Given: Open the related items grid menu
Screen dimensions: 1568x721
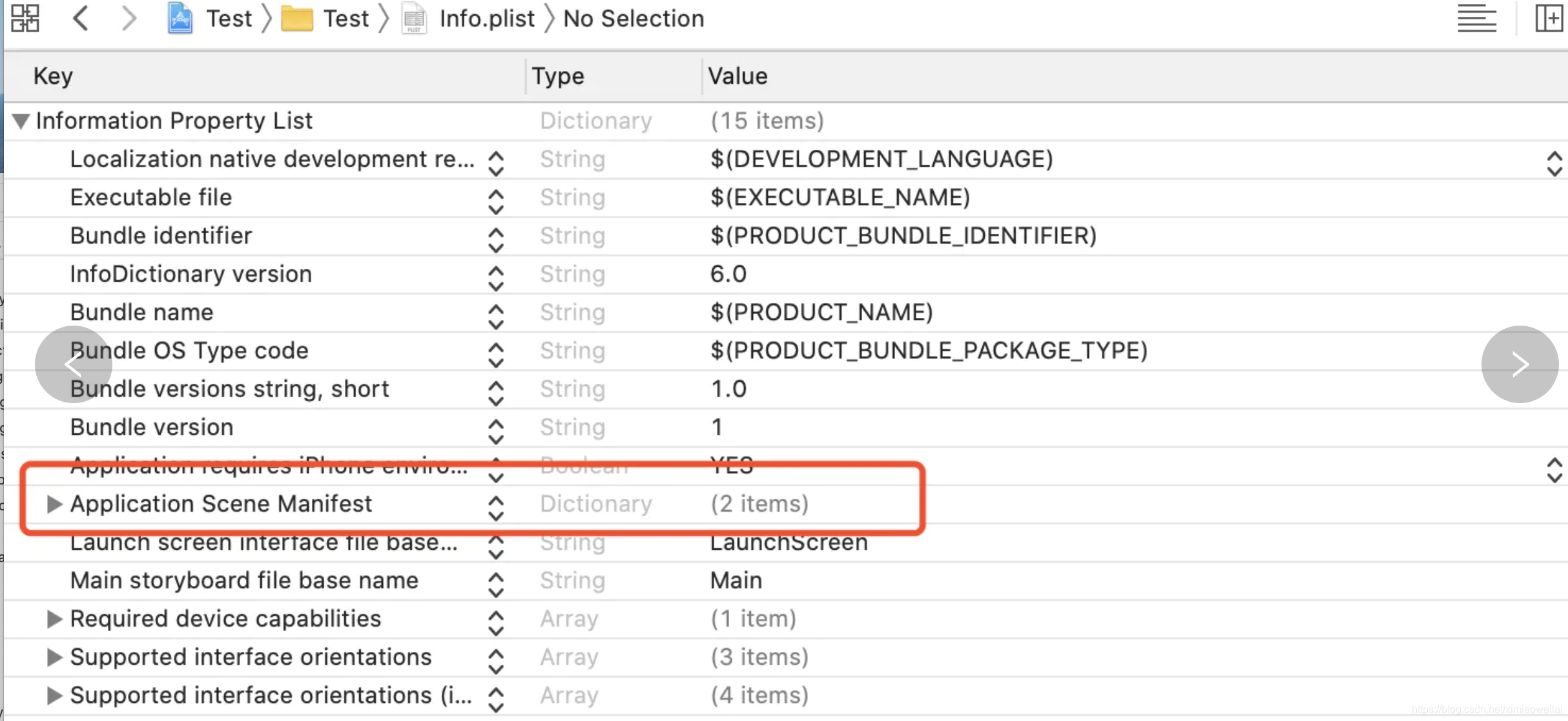Looking at the screenshot, I should tap(25, 18).
